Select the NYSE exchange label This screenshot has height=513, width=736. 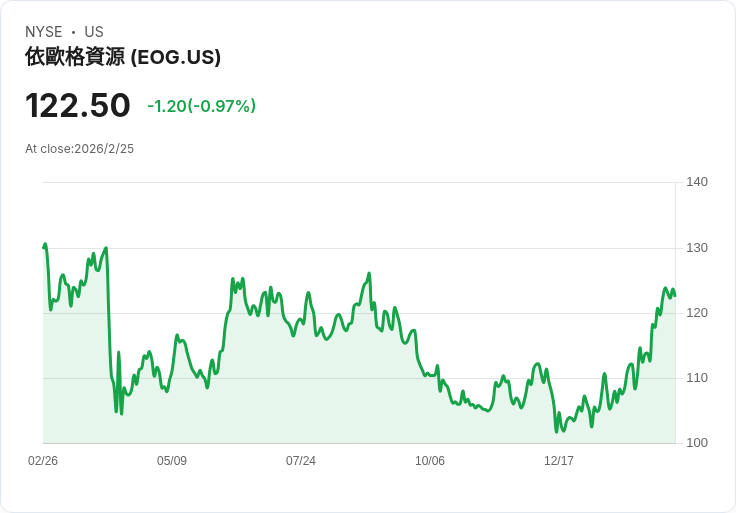[44, 32]
